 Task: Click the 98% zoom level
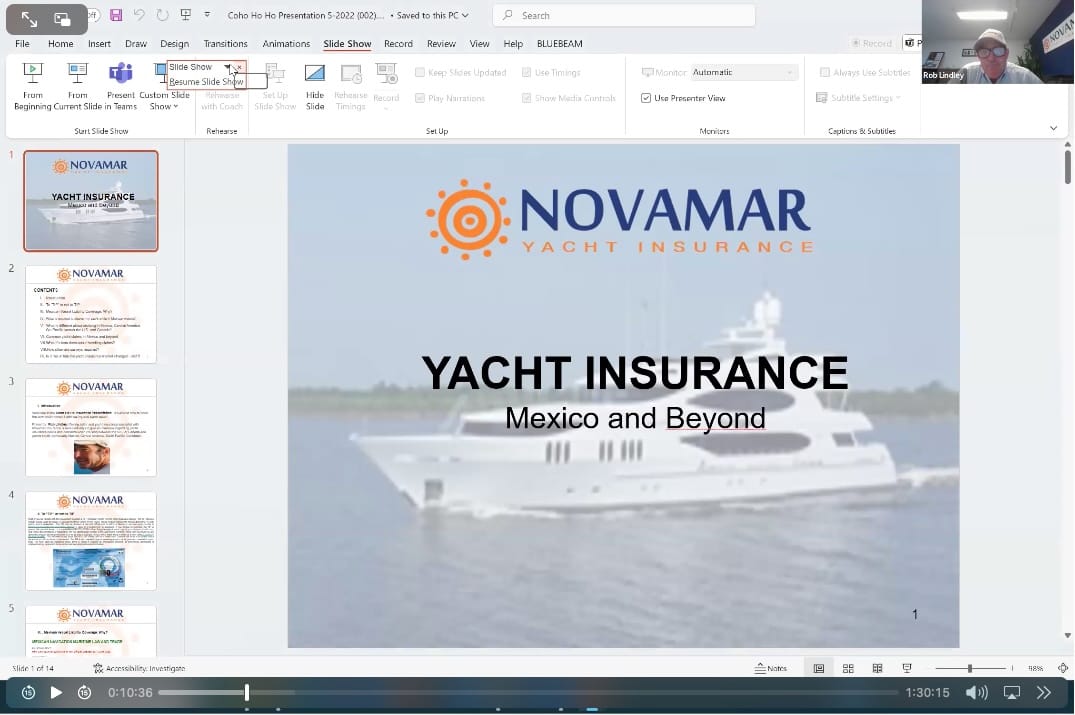point(1035,668)
